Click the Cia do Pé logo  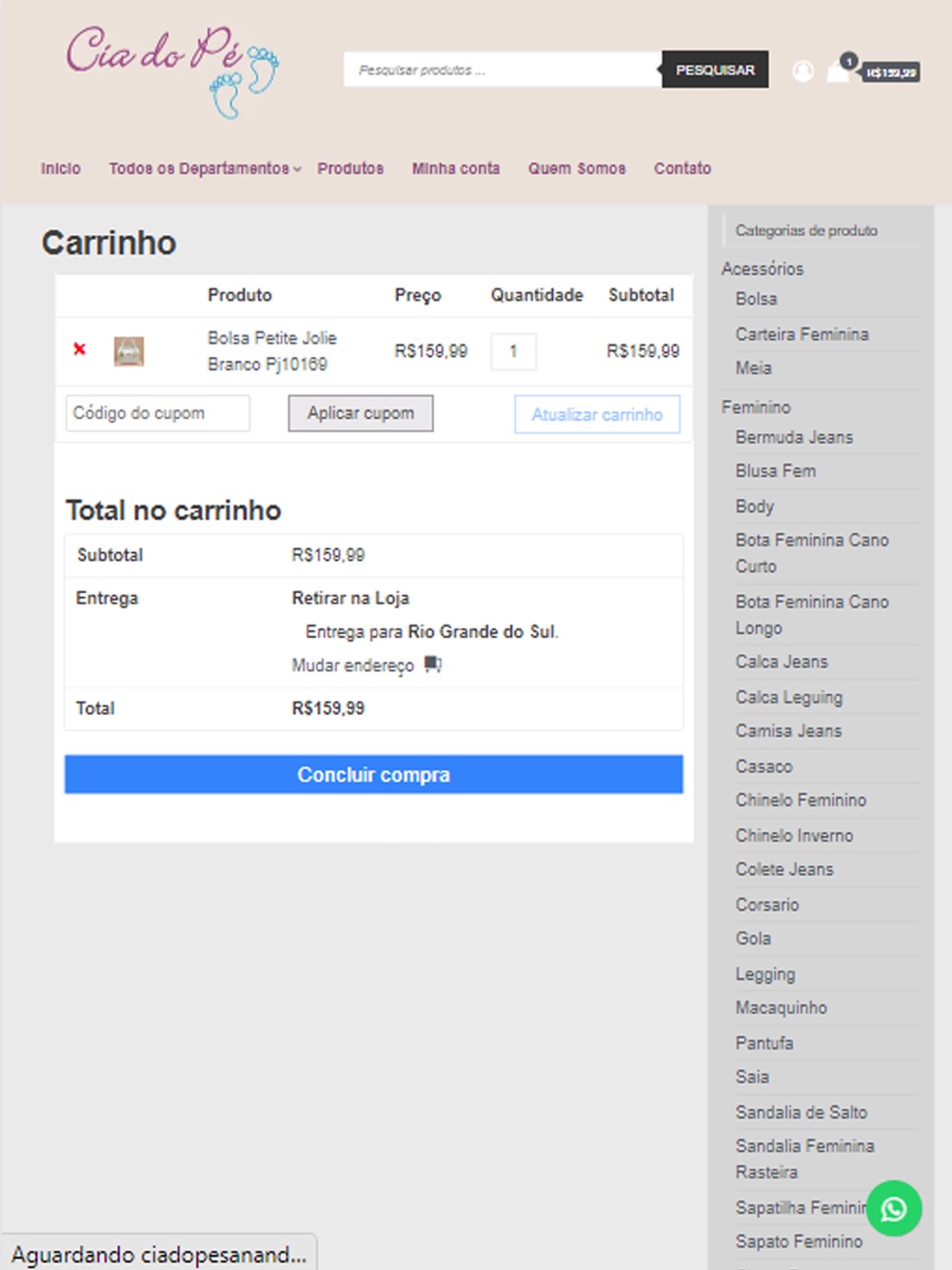(172, 71)
